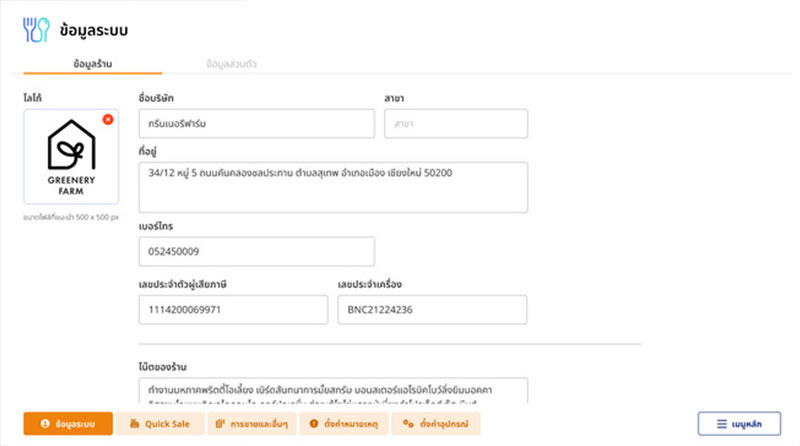
Task: Click the tax ID number field
Action: coord(233,310)
